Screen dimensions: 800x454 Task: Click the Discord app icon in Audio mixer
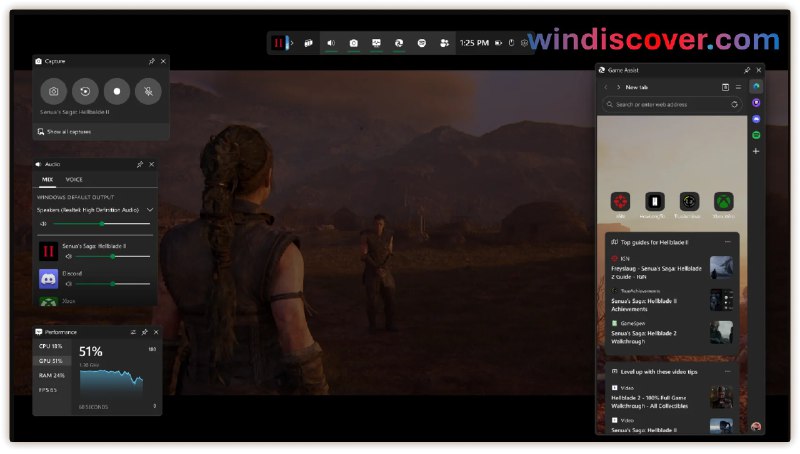tap(48, 279)
